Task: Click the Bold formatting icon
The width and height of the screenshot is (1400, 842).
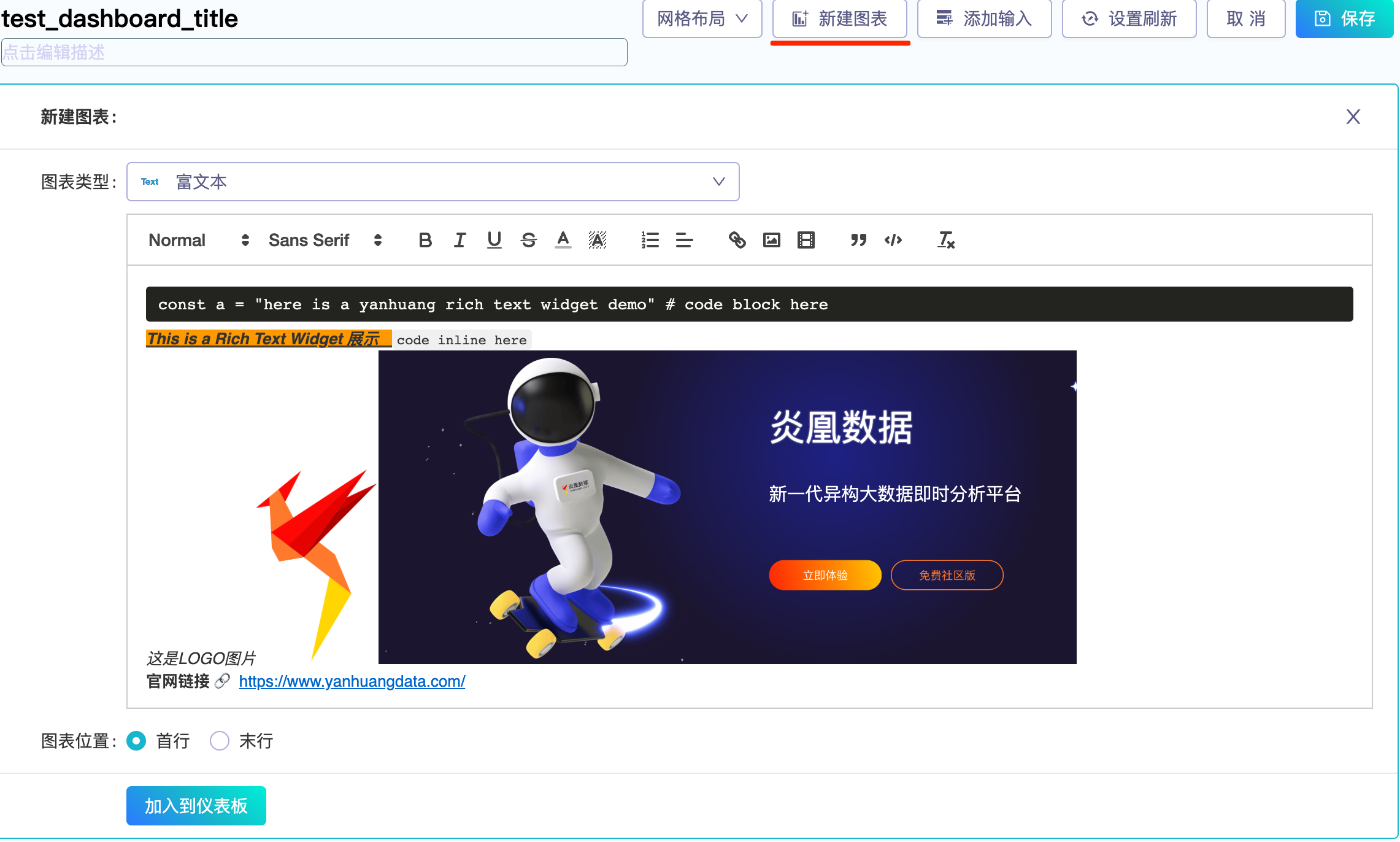Action: click(x=425, y=240)
